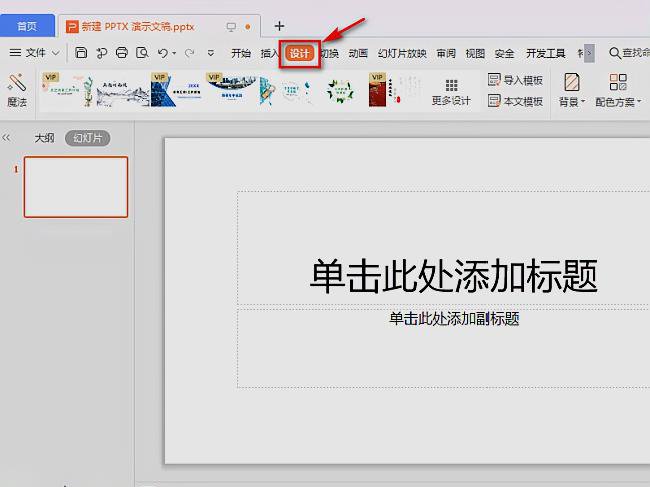Apply the blue city skyline VIP template
This screenshot has width=650, height=487.
point(232,90)
